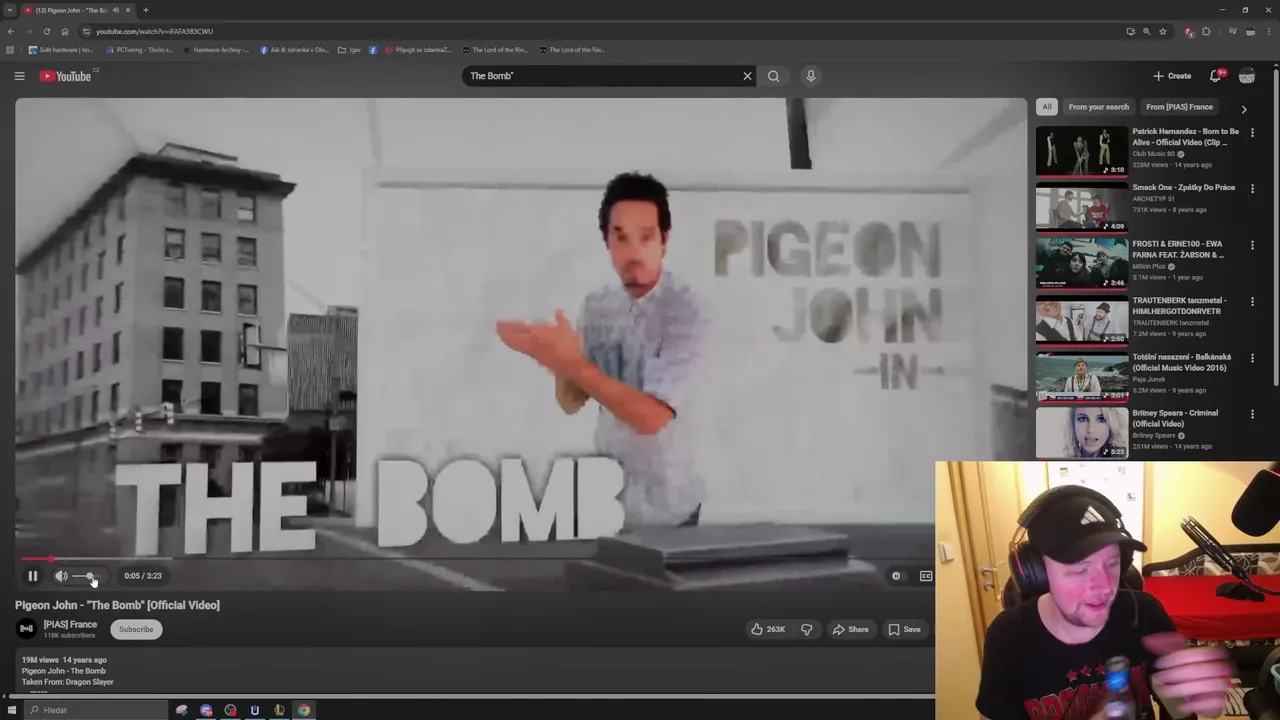Open Igor bookmarks folder
Screen dimensions: 1280x720
point(349,49)
